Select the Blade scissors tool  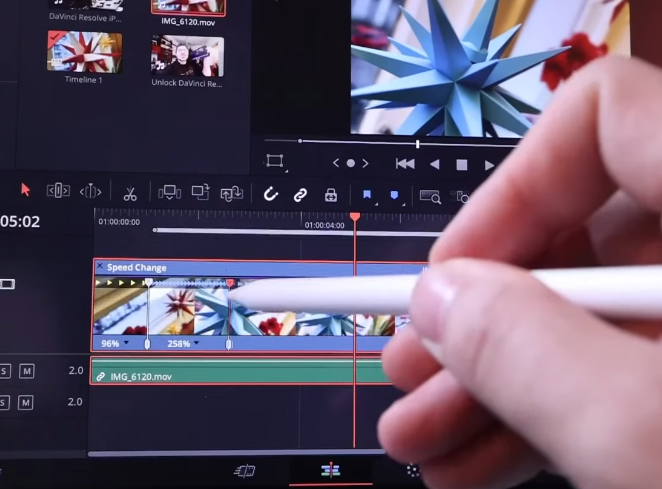130,193
